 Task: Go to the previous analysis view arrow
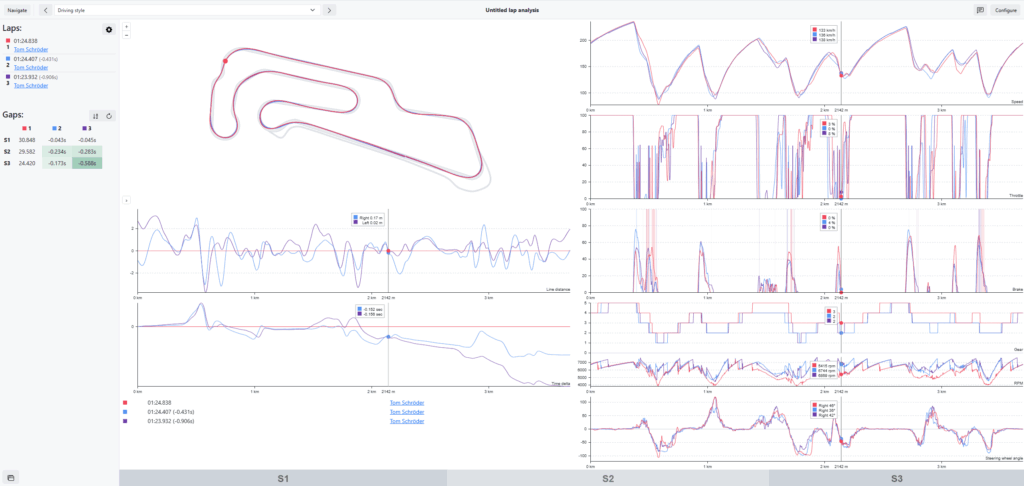pyautogui.click(x=44, y=9)
